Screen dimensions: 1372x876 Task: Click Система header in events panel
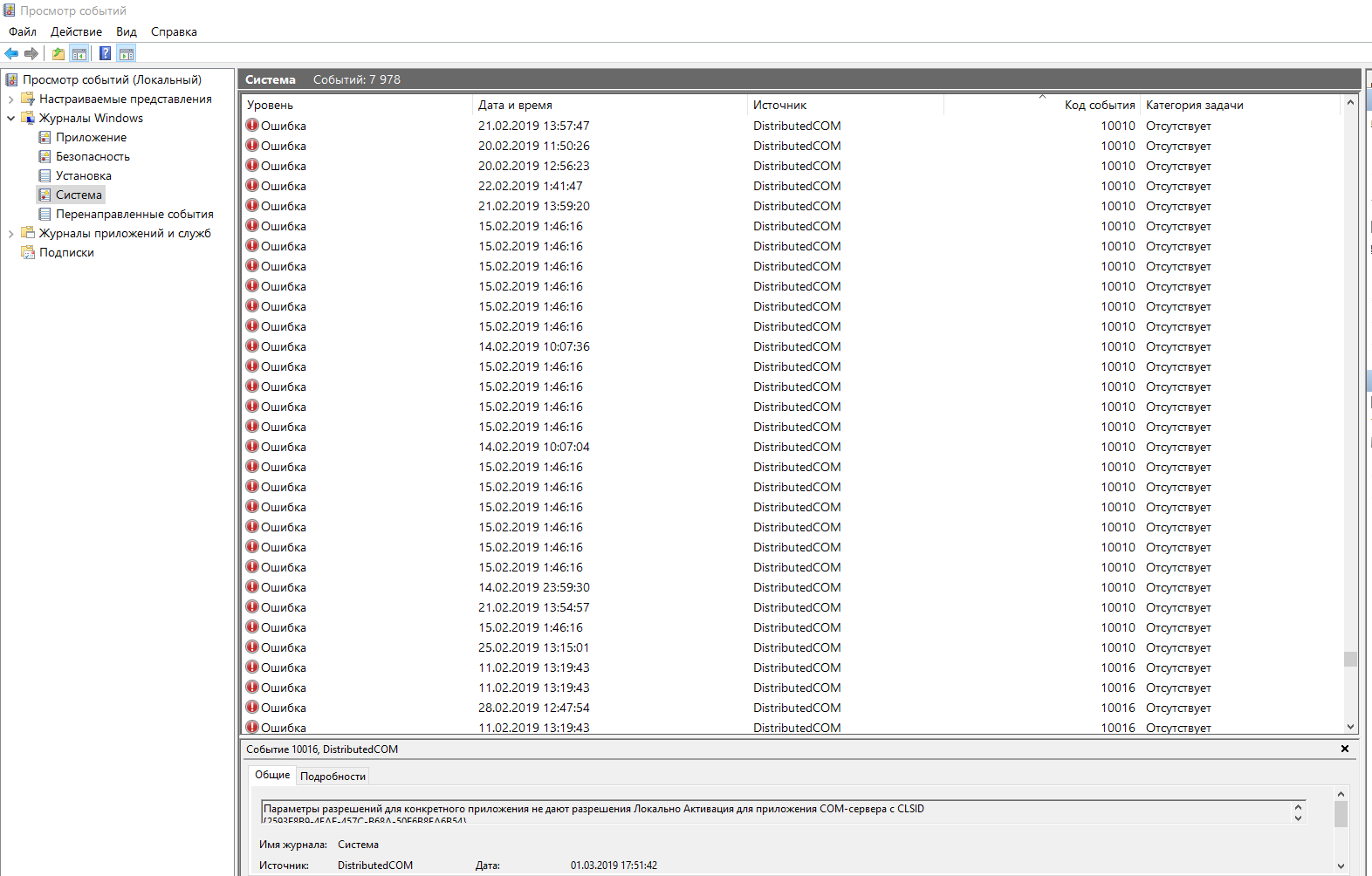point(270,79)
